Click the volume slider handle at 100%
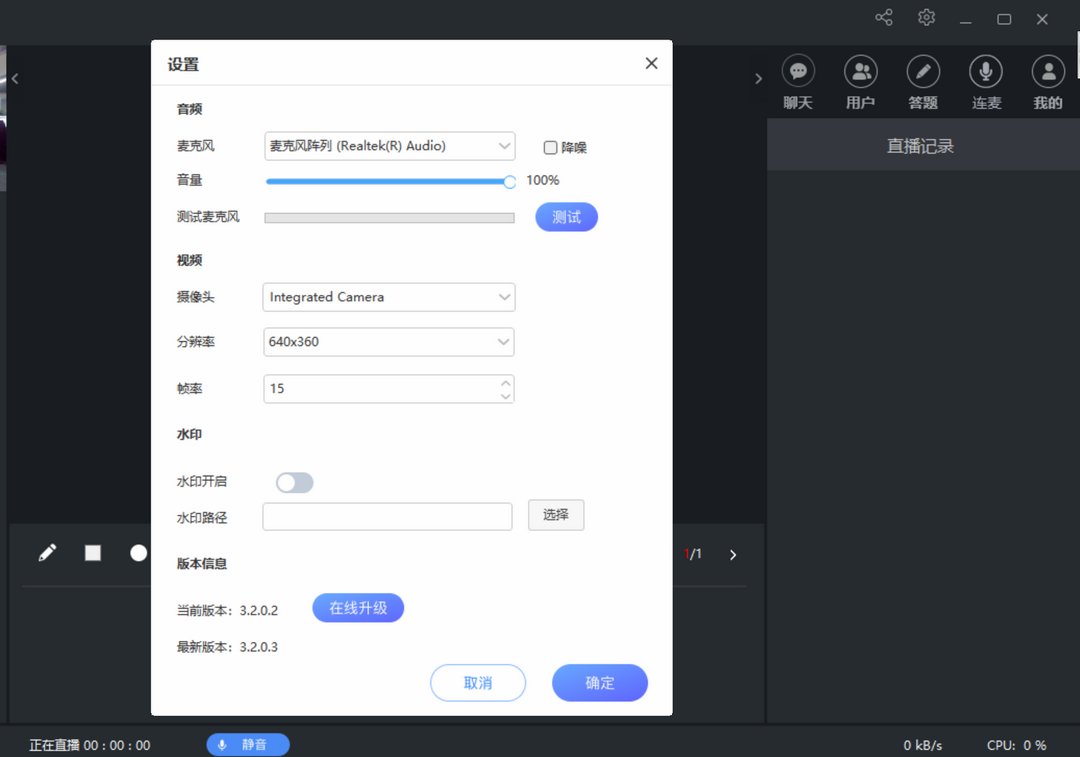 pyautogui.click(x=509, y=181)
